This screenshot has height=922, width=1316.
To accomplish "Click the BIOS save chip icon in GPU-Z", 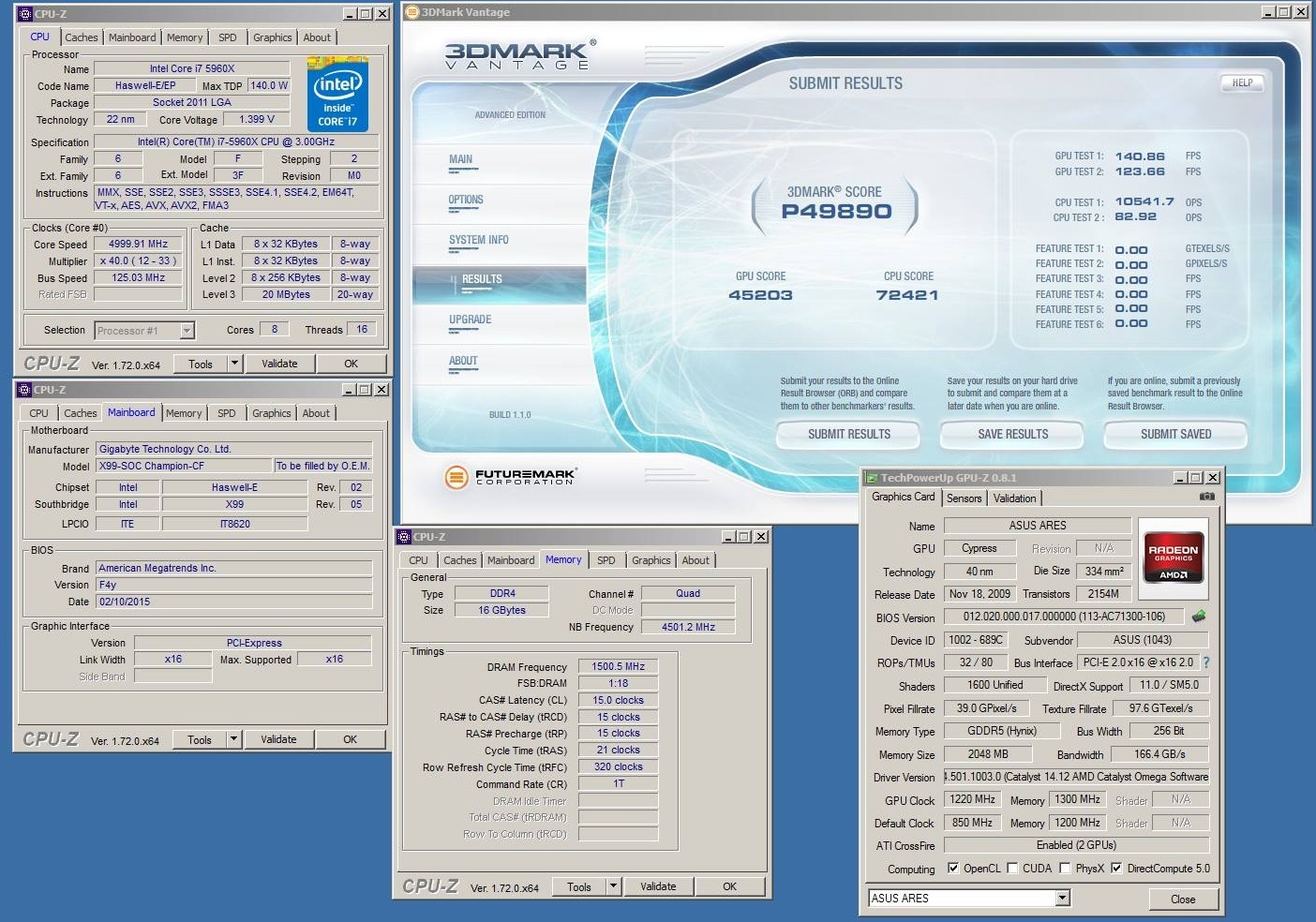I will pos(1198,617).
